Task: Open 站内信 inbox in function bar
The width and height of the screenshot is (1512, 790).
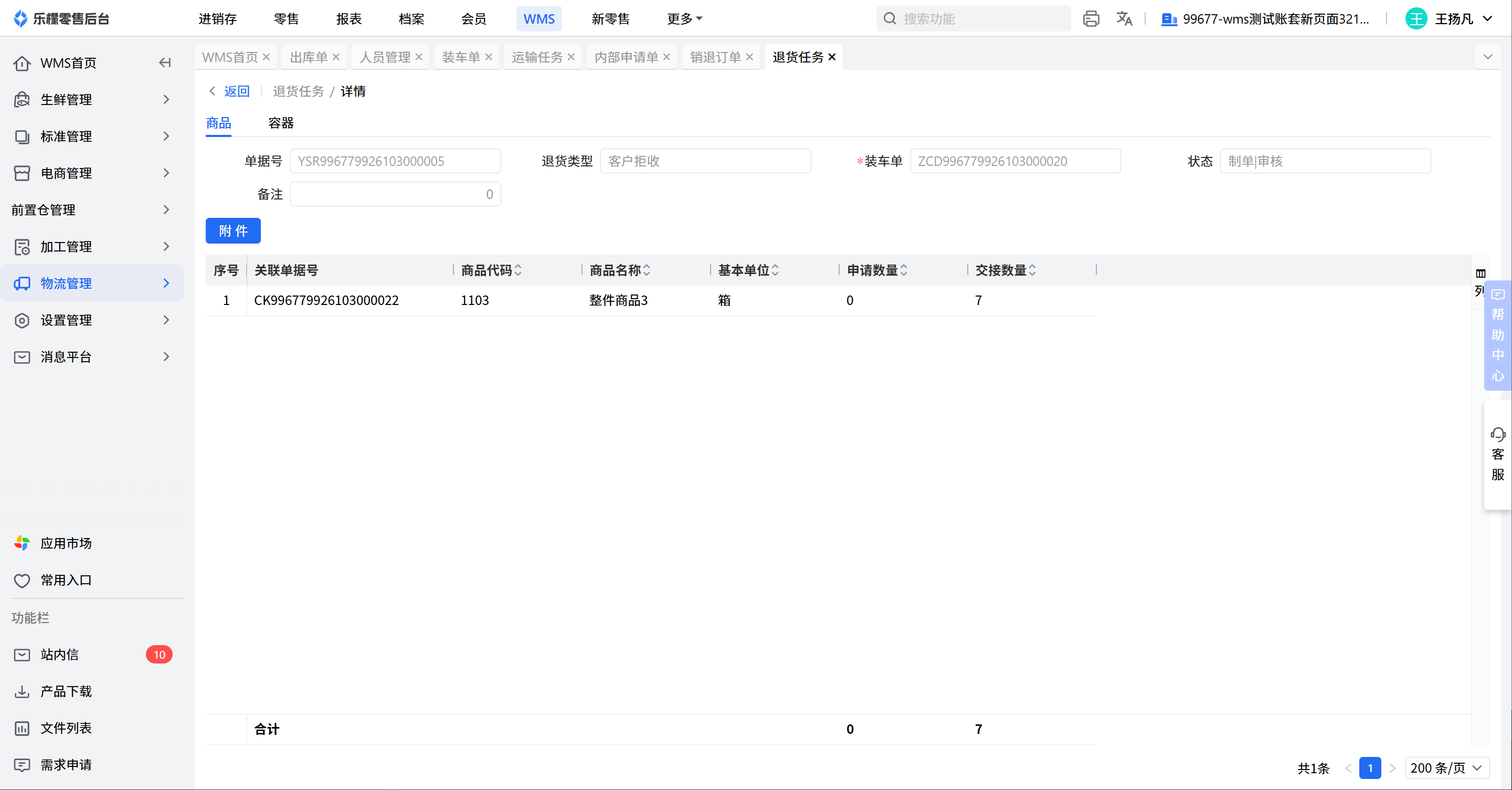Action: 59,655
